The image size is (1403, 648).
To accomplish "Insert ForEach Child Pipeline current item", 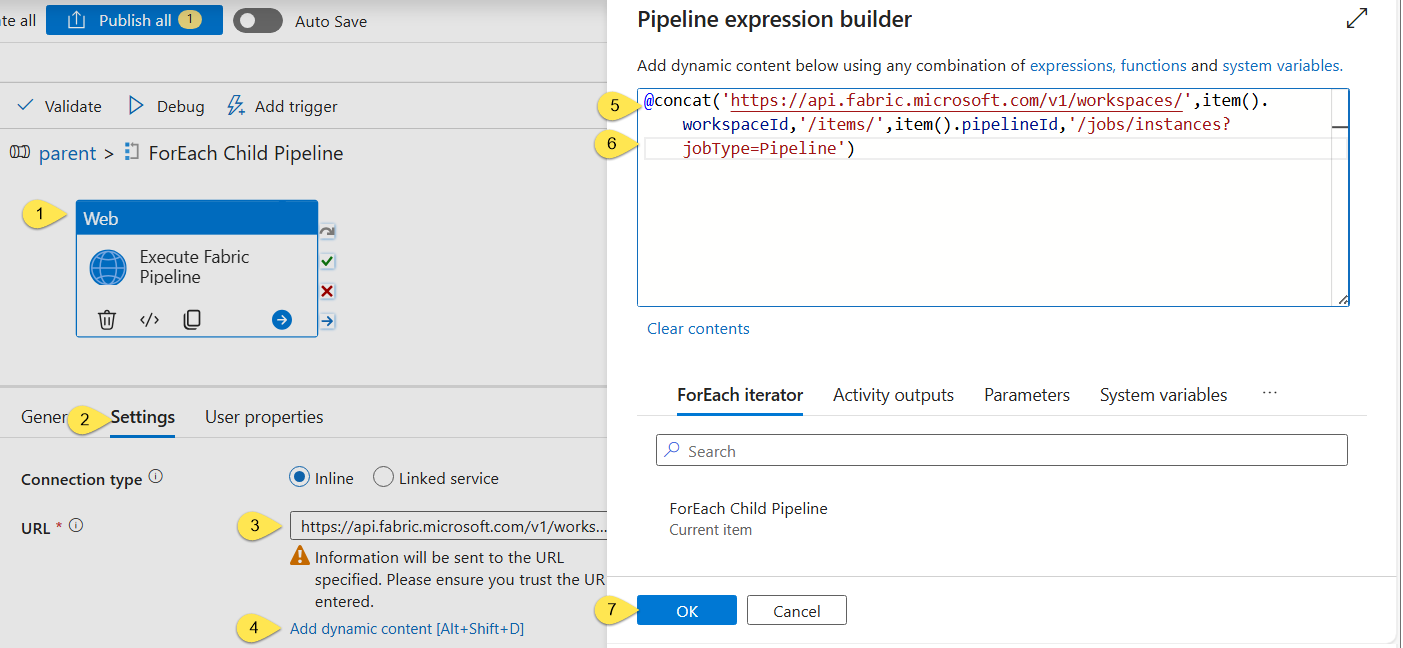I will (749, 518).
